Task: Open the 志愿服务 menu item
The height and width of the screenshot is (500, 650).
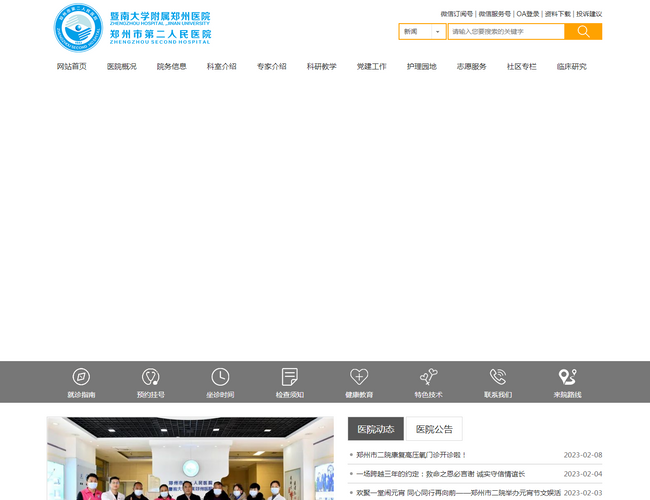Action: (x=472, y=66)
